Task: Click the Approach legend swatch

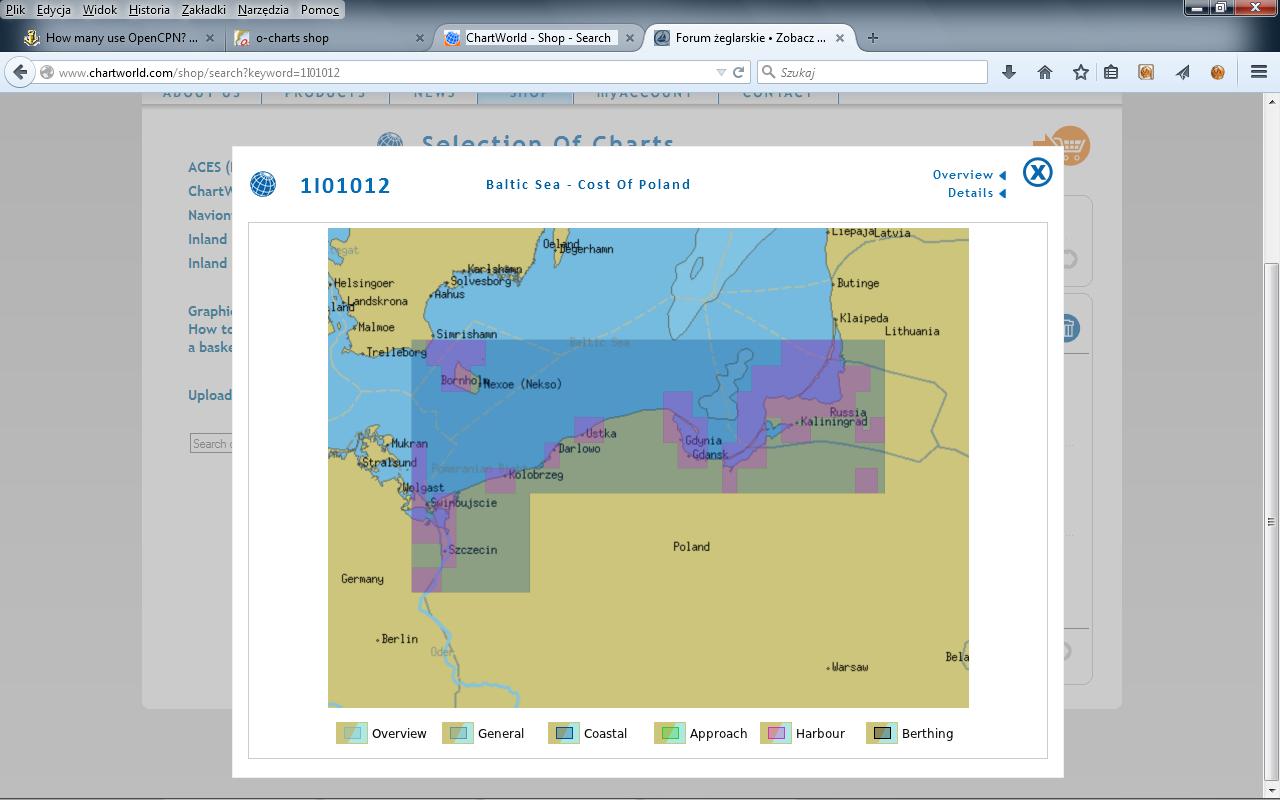Action: click(670, 733)
